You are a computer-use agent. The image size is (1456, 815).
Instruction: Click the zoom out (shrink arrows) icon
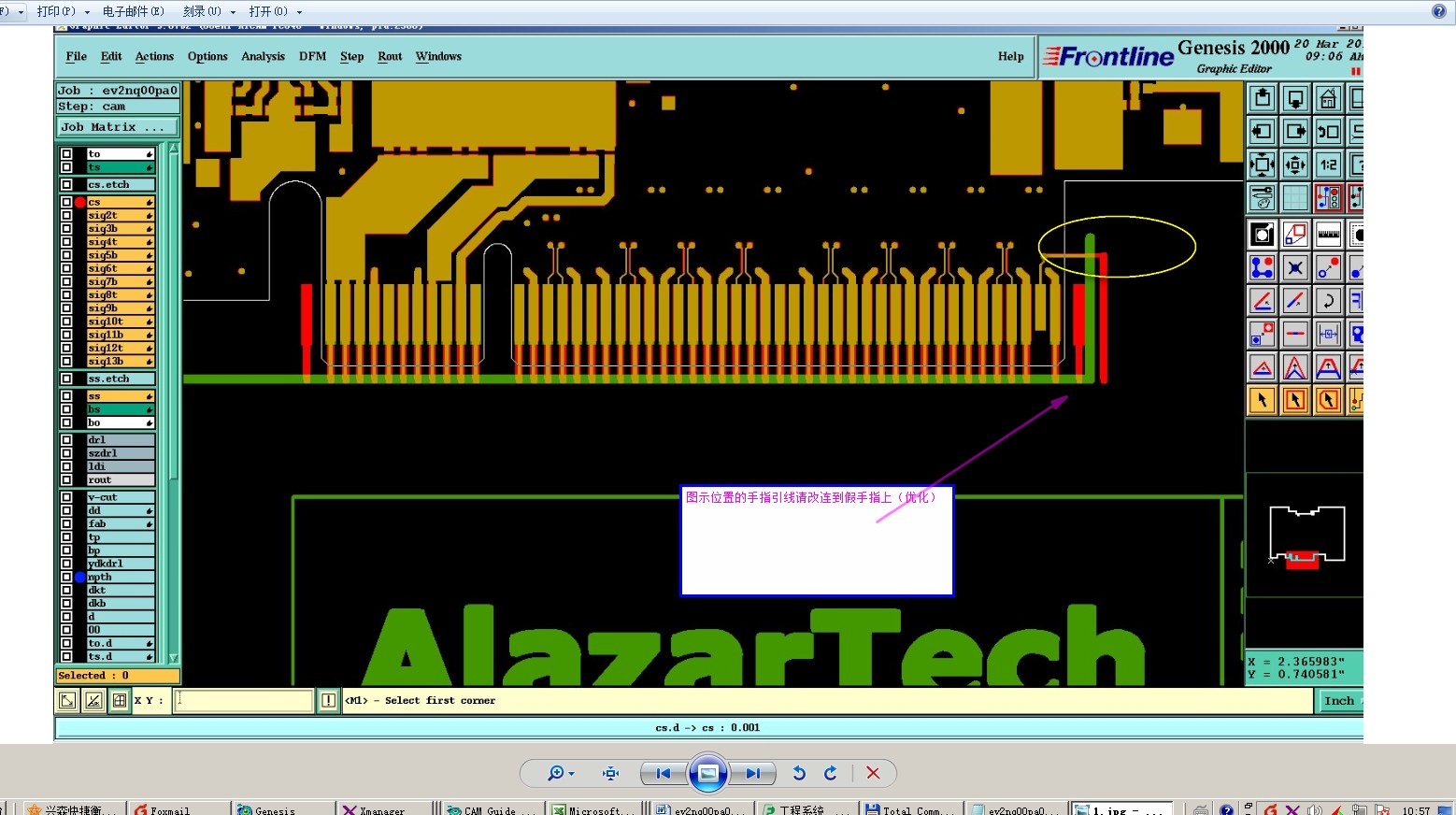pos(1295,165)
